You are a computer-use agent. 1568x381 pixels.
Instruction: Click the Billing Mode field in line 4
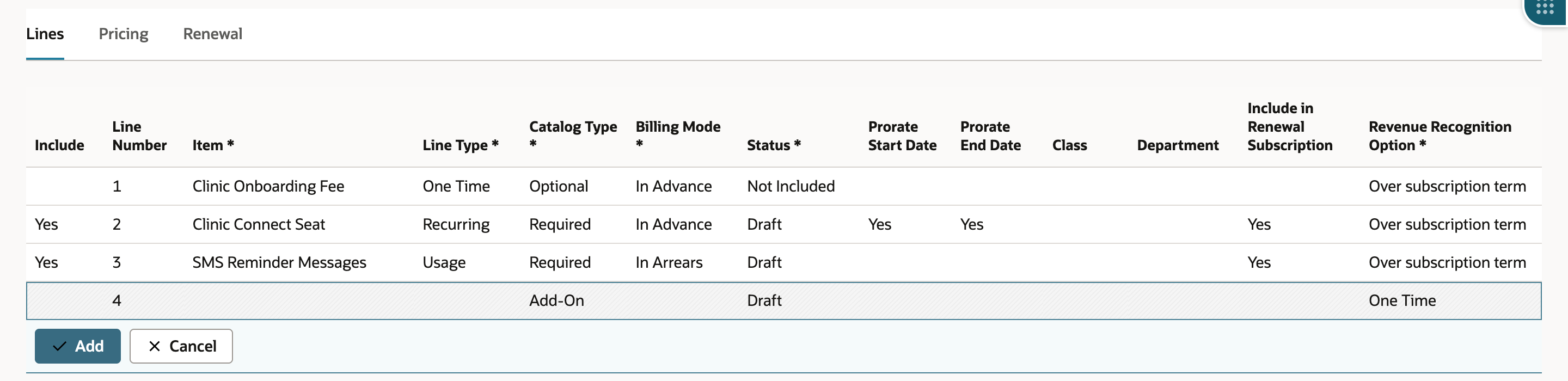[683, 300]
